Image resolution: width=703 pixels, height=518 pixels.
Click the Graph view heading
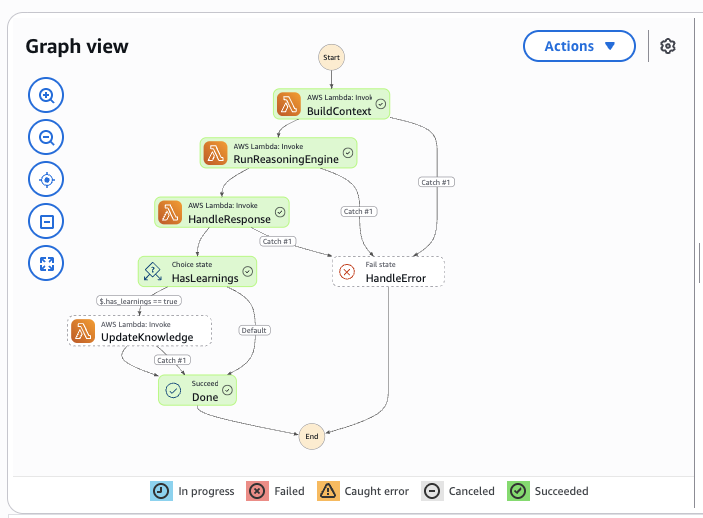[77, 46]
